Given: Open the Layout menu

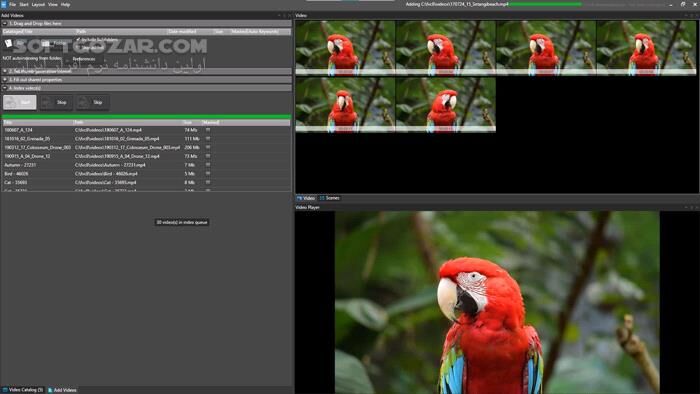Looking at the screenshot, I should point(38,4).
